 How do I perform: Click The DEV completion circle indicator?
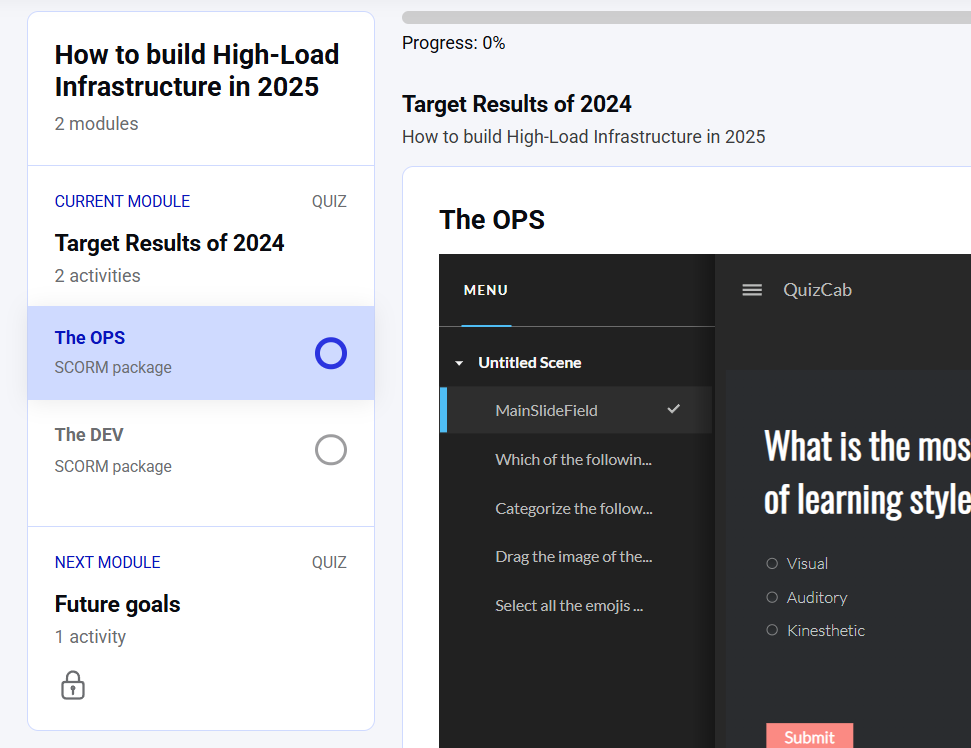(331, 450)
